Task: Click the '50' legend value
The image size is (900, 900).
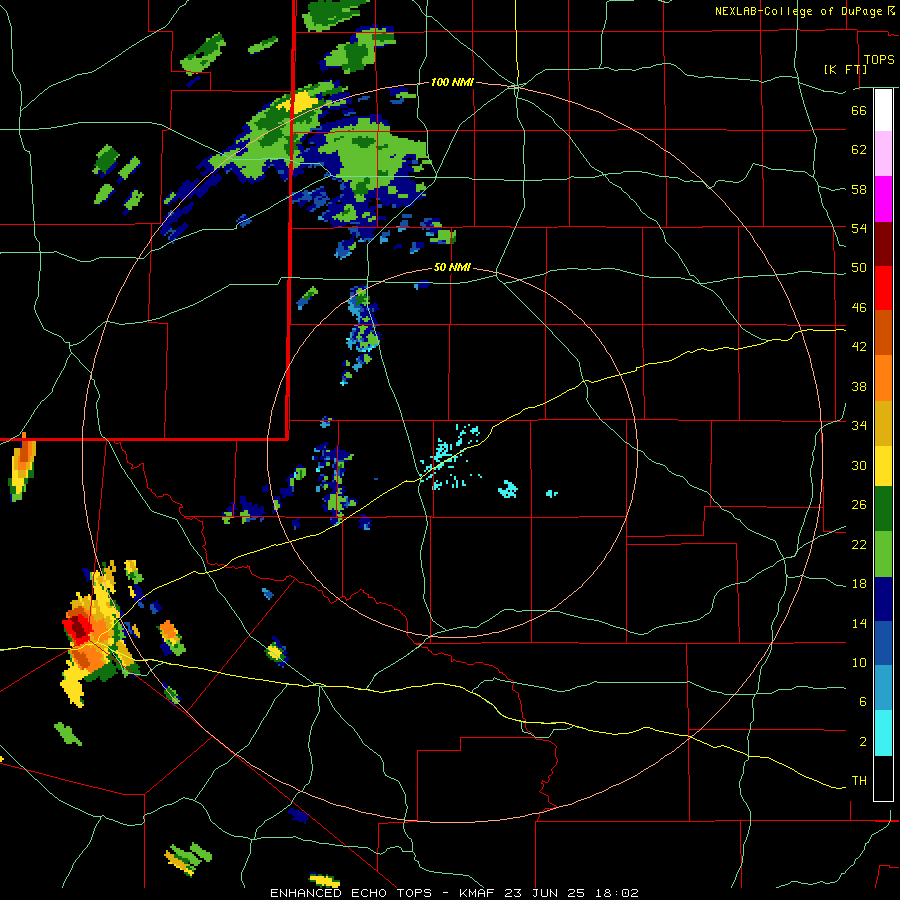Action: 859,268
